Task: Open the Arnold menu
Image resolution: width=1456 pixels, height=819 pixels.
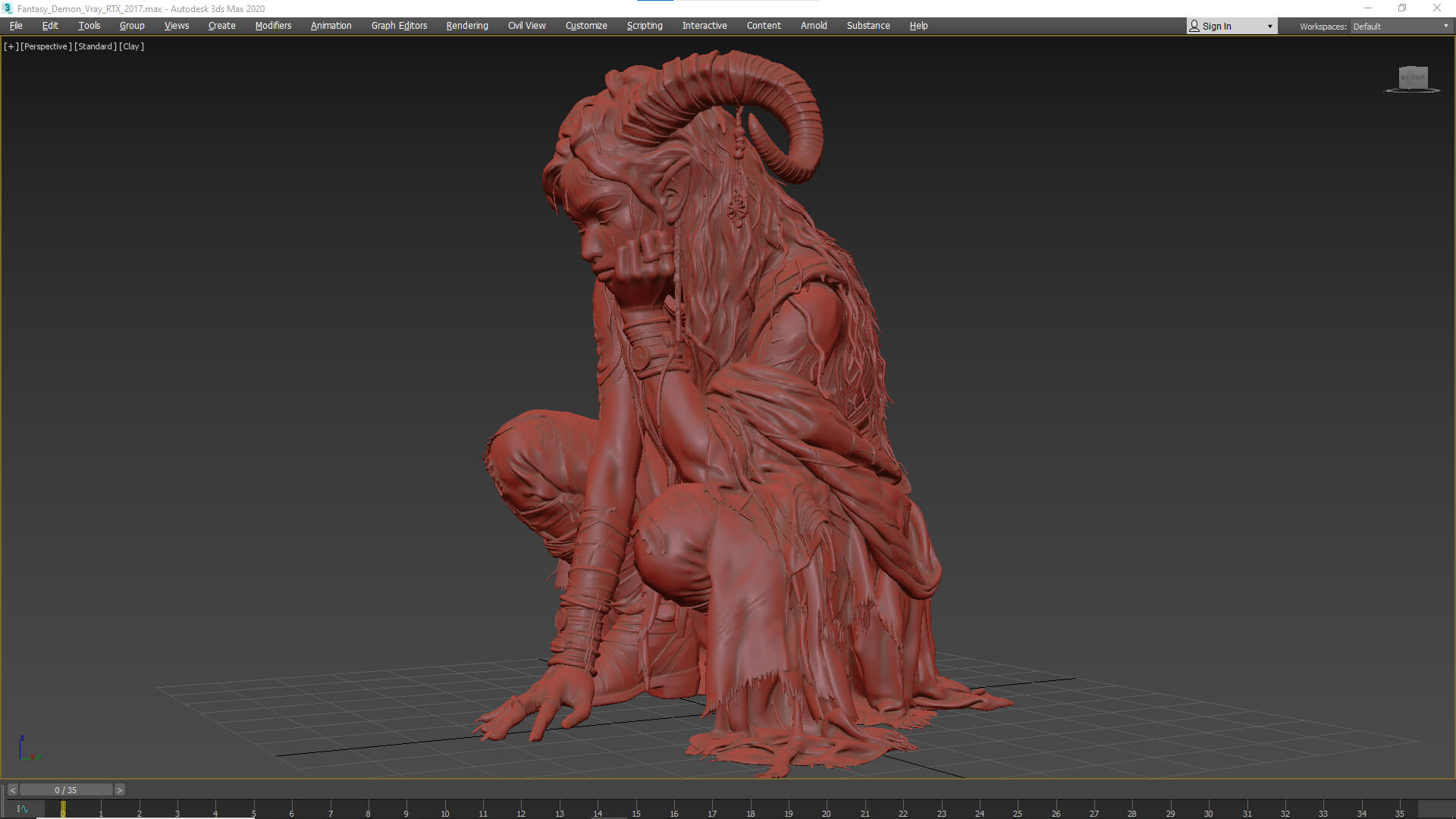Action: pos(814,26)
